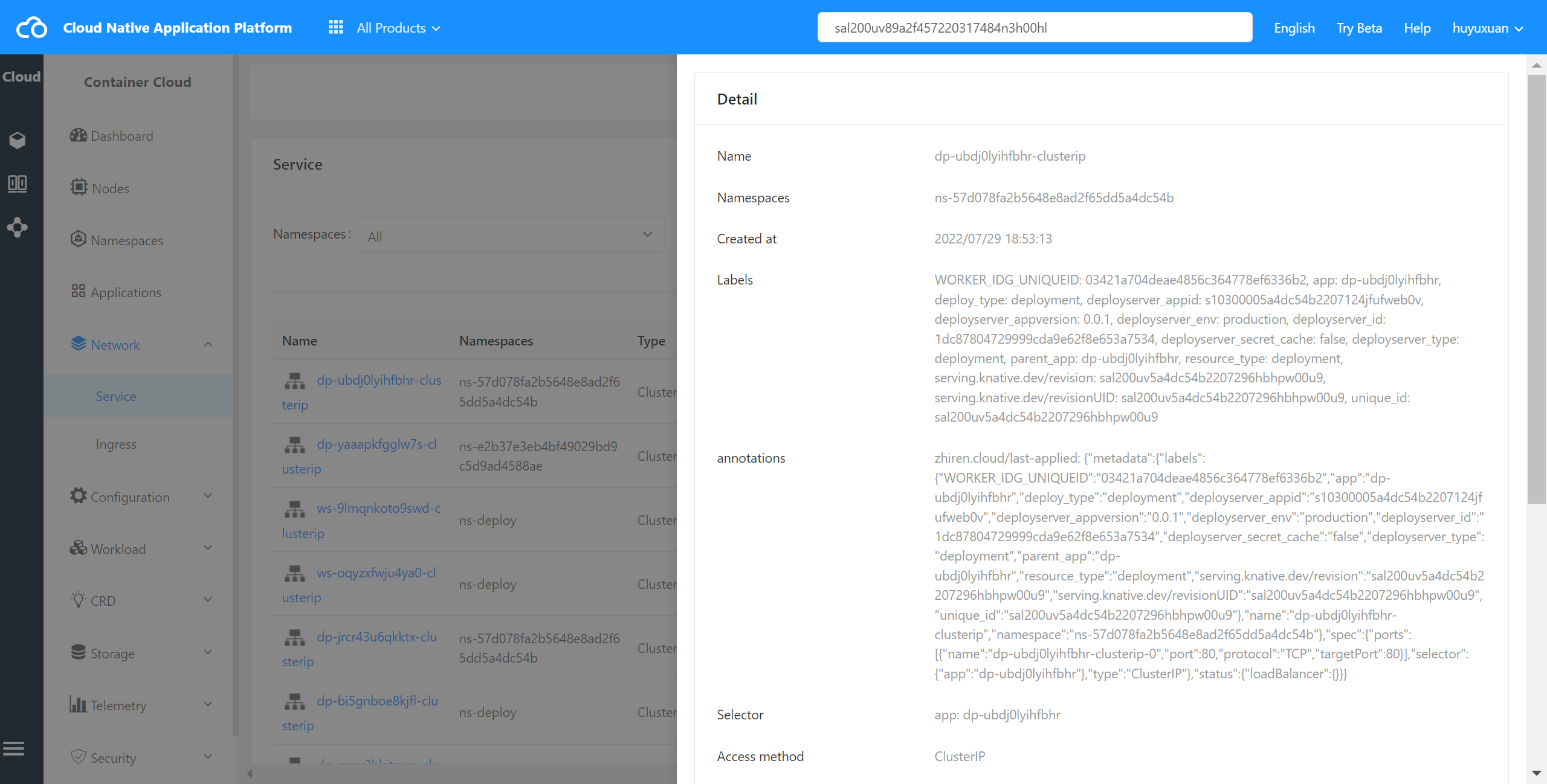Viewport: 1547px width, 784px height.
Task: Click the scrollbar up arrow in detail panel
Action: pos(1536,65)
